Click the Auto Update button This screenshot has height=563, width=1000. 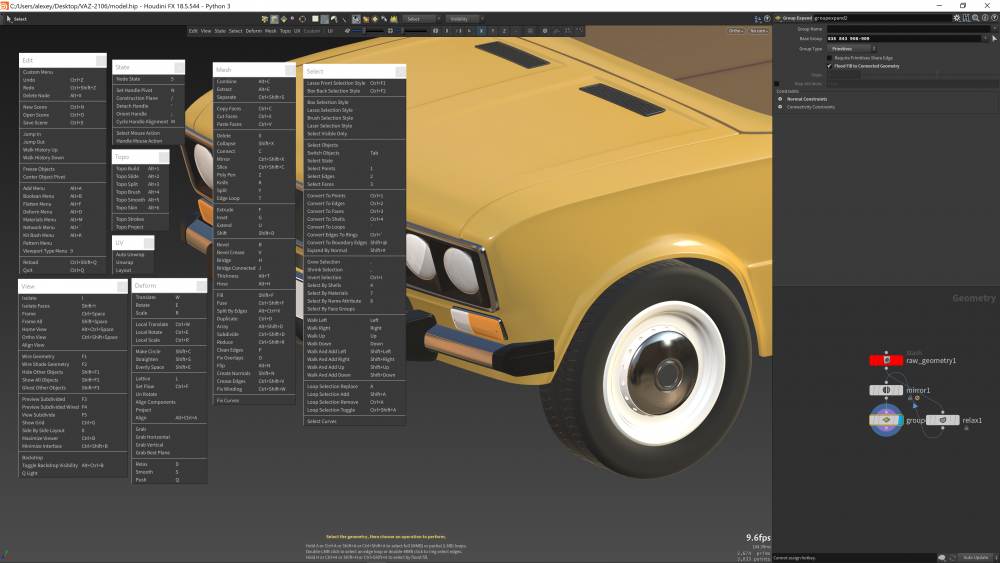pyautogui.click(x=976, y=557)
